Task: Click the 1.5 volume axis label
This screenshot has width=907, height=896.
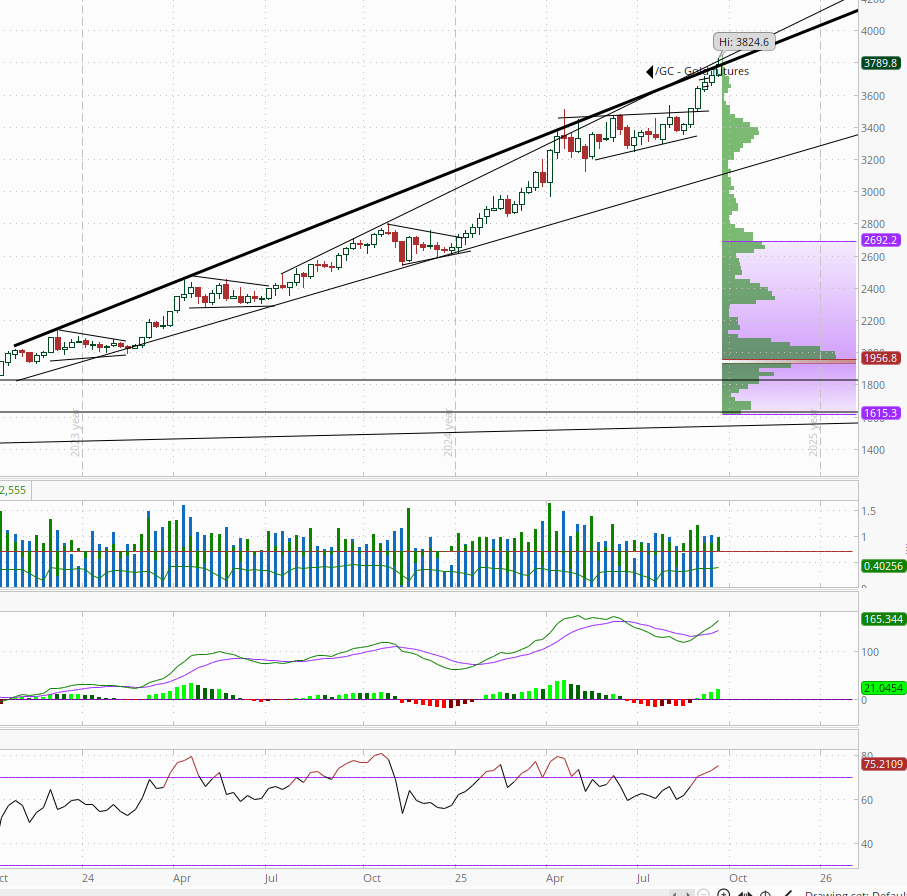Action: pos(868,511)
